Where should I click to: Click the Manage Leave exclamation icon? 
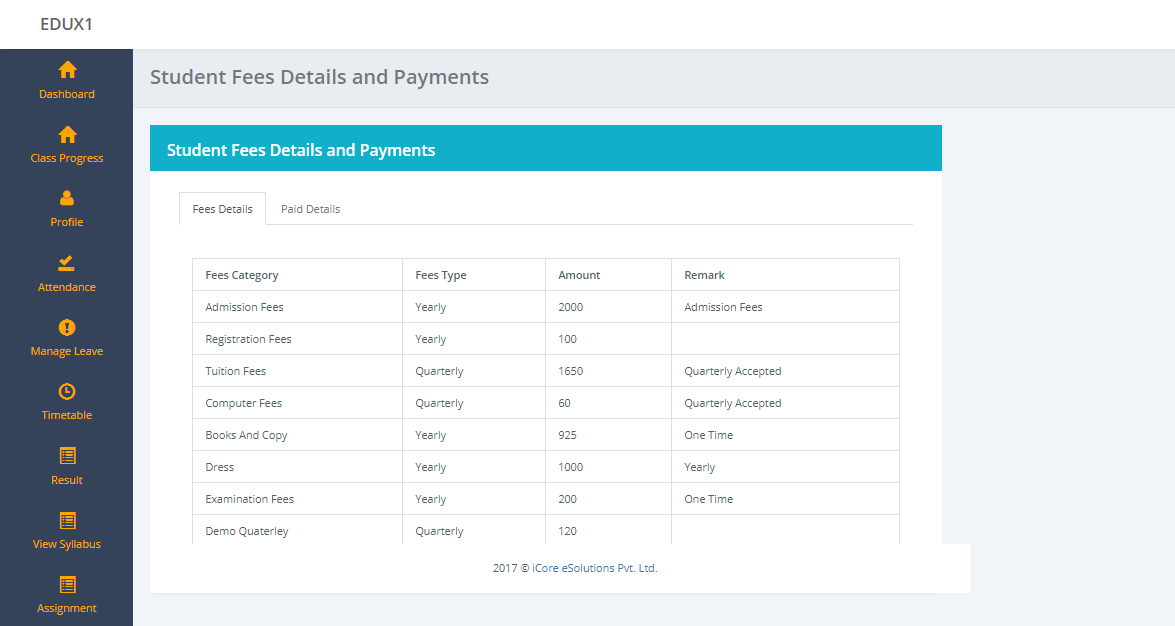pos(67,327)
